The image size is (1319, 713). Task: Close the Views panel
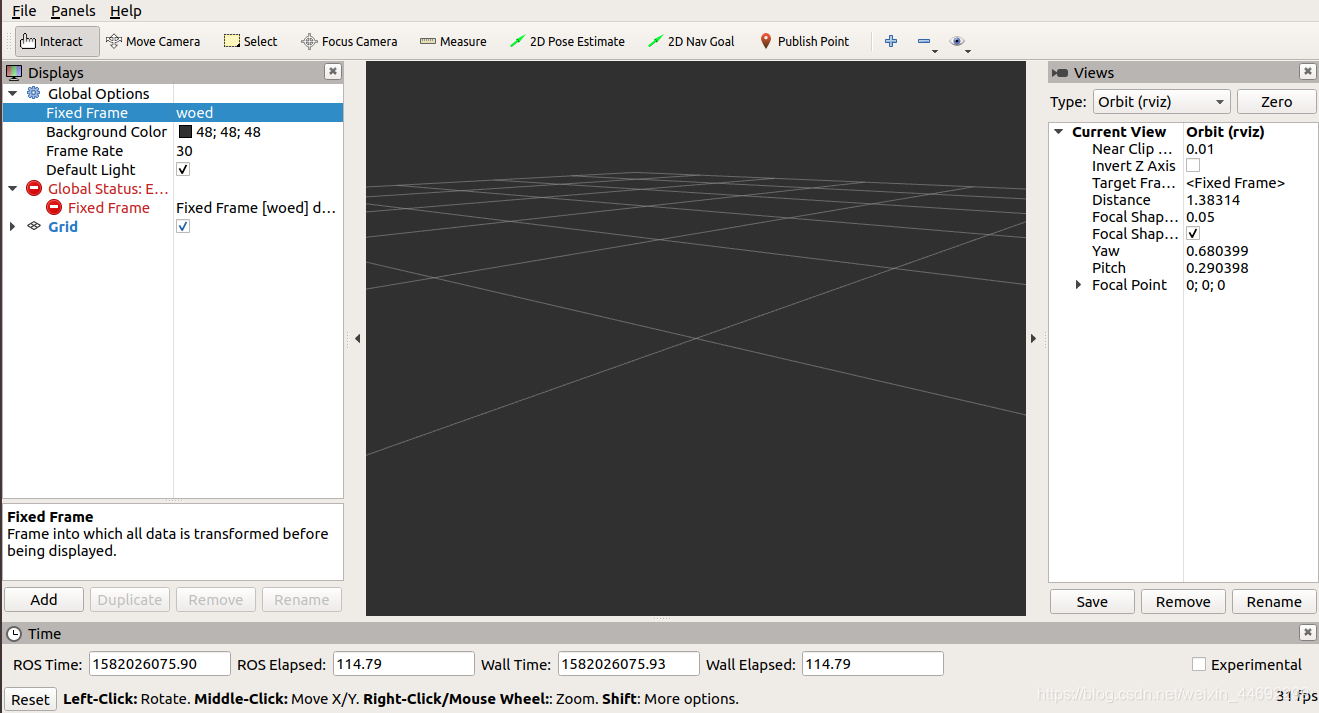coord(1308,72)
